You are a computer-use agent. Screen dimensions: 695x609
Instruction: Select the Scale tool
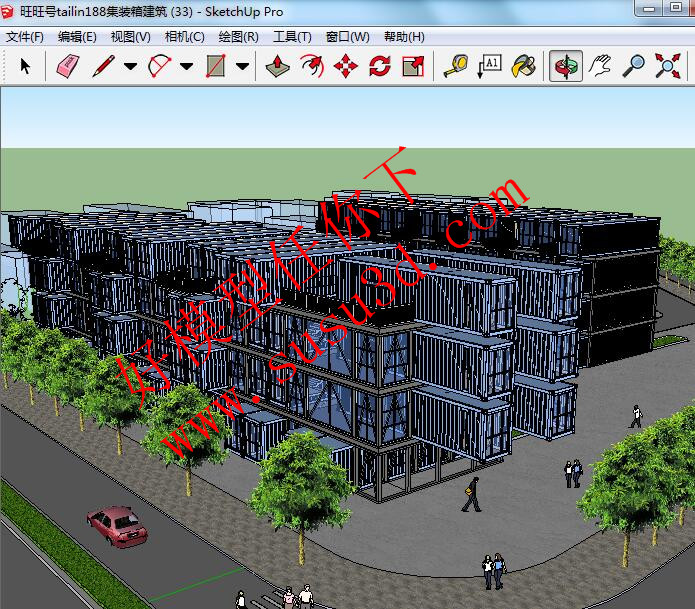pyautogui.click(x=413, y=66)
